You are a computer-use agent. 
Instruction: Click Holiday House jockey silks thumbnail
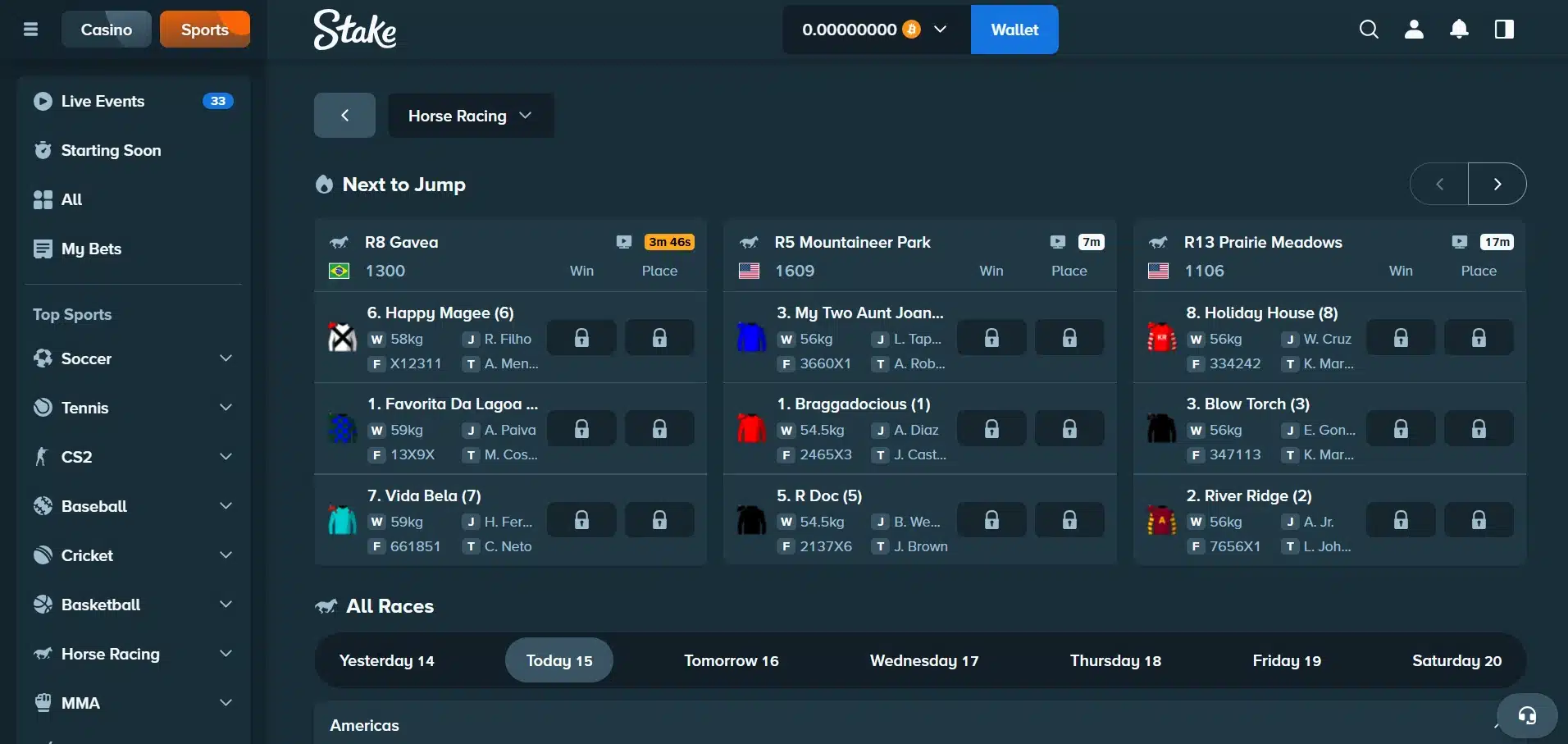pos(1161,337)
